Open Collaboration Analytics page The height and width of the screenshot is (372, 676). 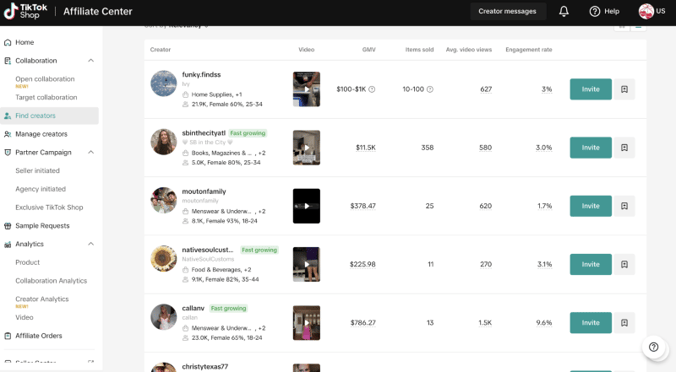click(51, 281)
